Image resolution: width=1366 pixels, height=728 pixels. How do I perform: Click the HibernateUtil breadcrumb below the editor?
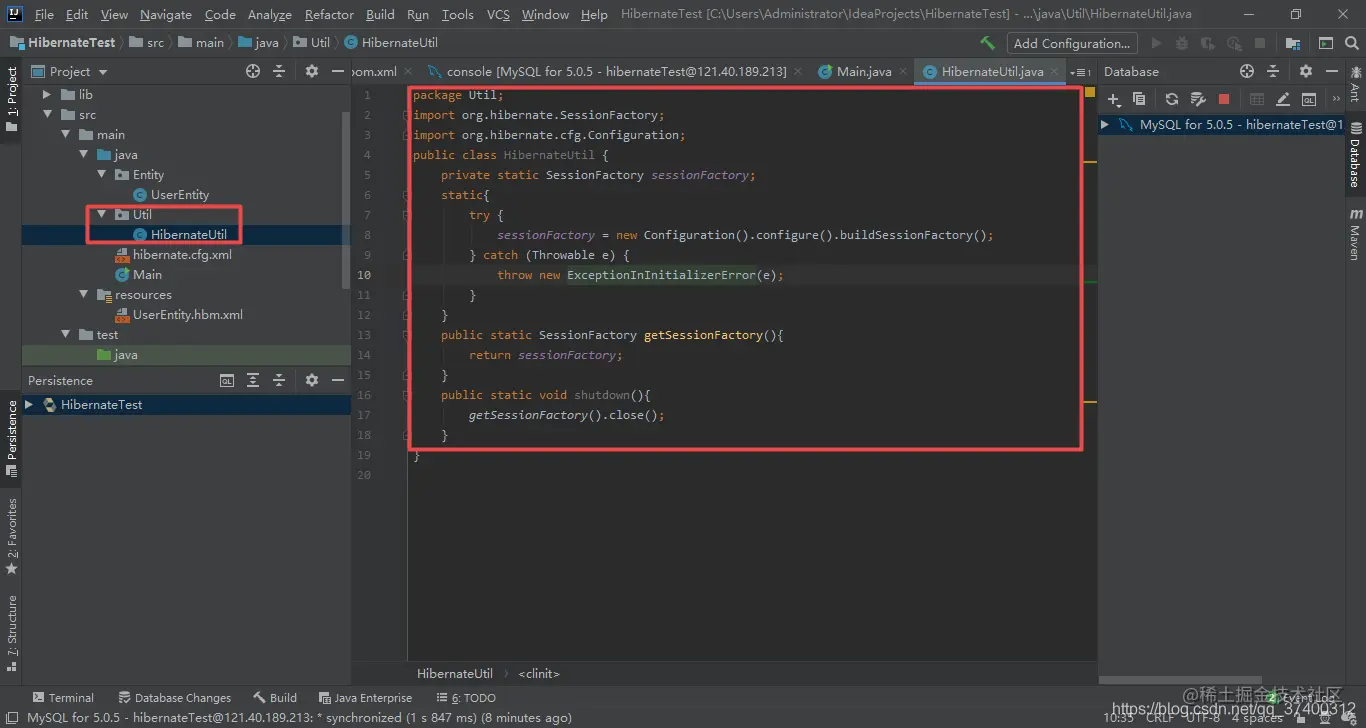pos(455,674)
